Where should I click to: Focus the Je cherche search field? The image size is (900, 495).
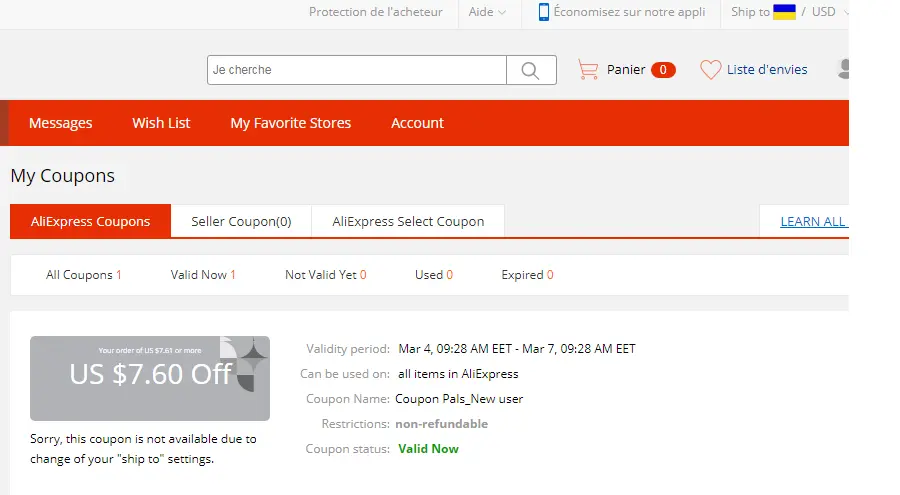pos(356,70)
